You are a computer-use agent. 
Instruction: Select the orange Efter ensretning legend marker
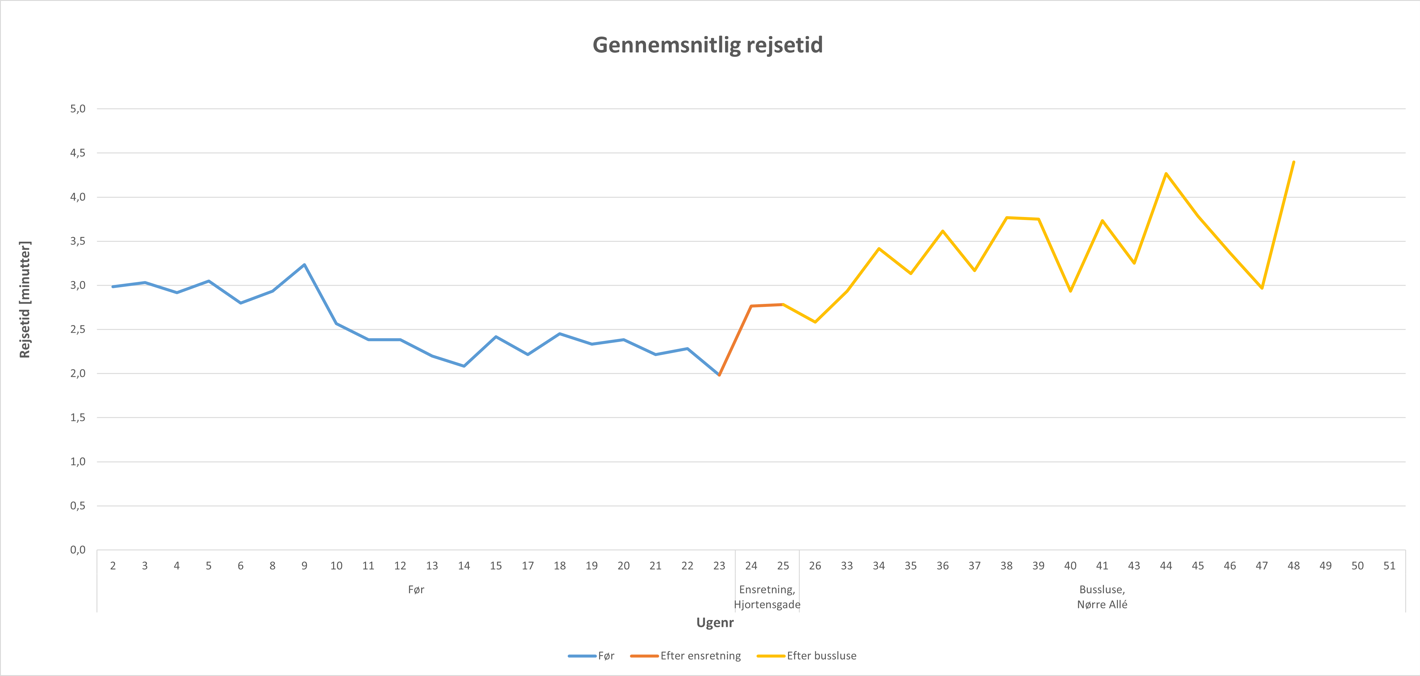coord(643,656)
